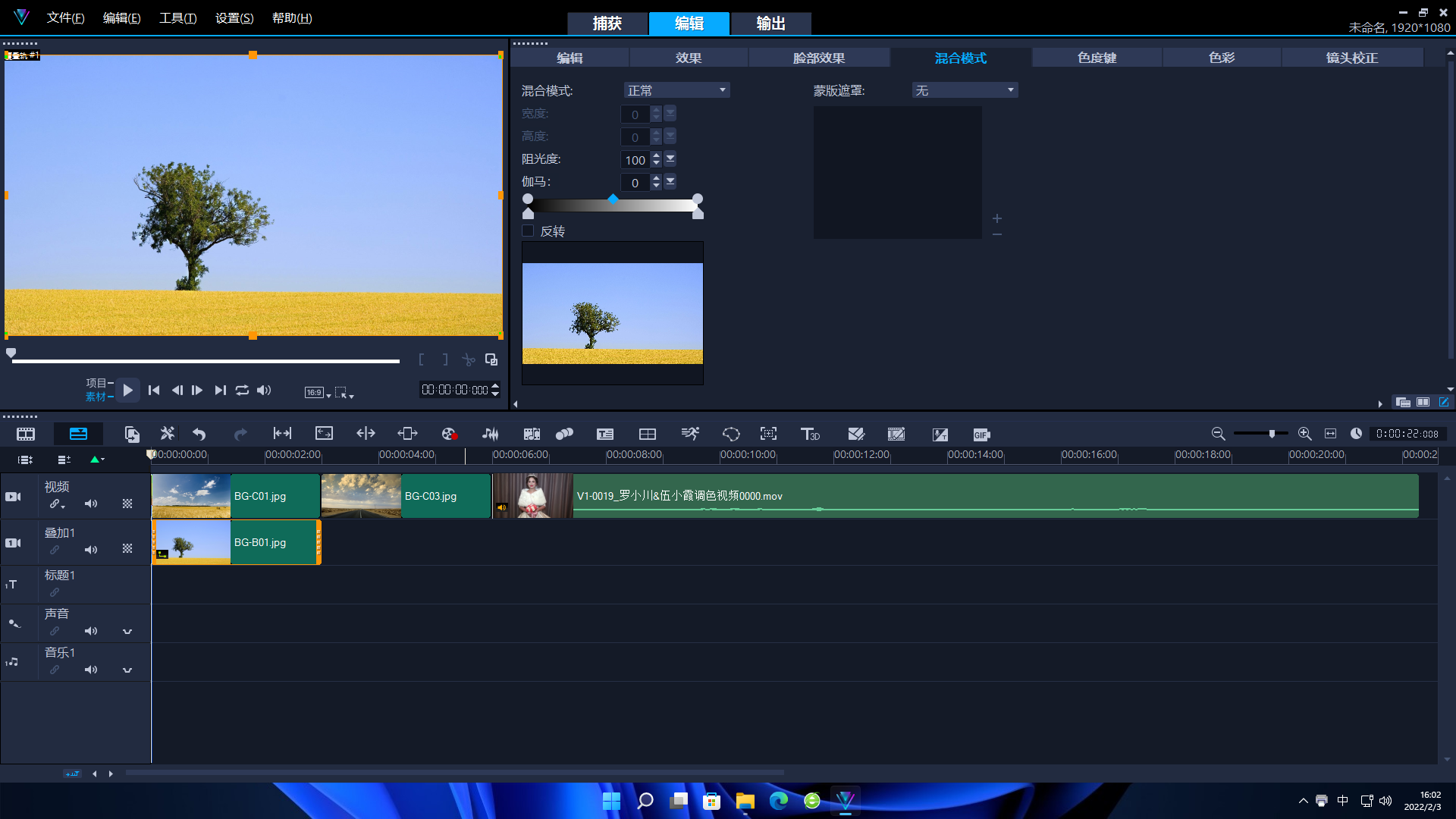Image resolution: width=1456 pixels, height=819 pixels.
Task: Open the 工具 menu
Action: [x=177, y=17]
